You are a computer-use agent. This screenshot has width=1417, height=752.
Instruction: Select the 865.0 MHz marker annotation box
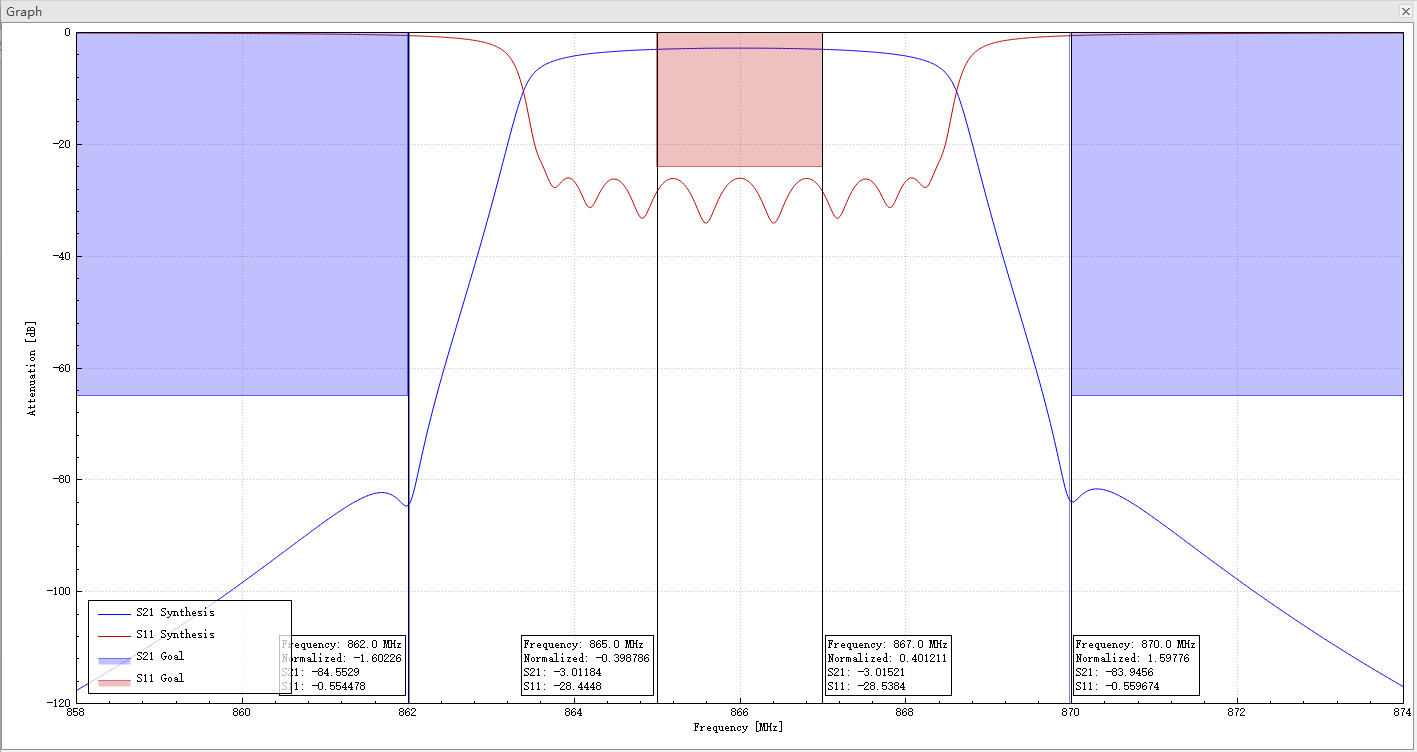click(x=585, y=665)
